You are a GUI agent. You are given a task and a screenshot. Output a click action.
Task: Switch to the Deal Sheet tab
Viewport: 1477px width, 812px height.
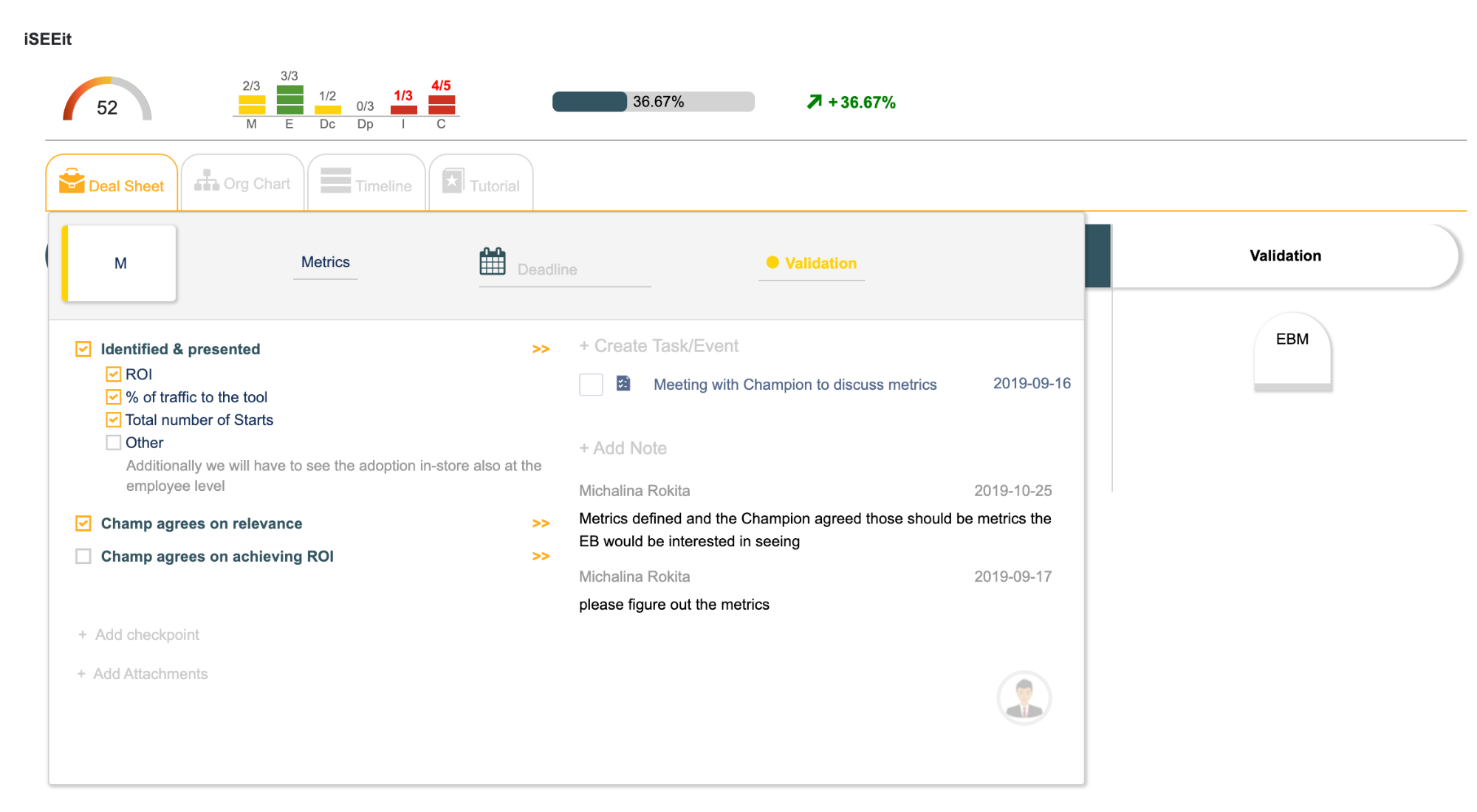pos(112,183)
